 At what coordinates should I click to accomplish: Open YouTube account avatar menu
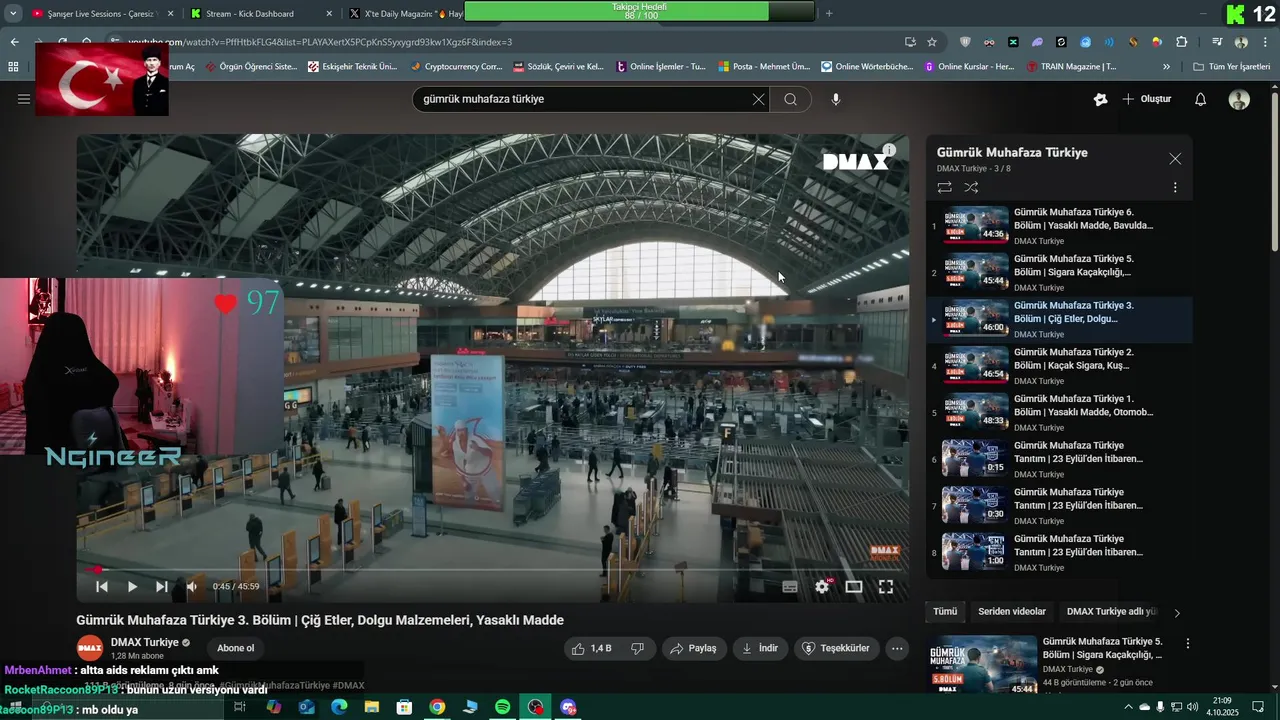tap(1239, 99)
